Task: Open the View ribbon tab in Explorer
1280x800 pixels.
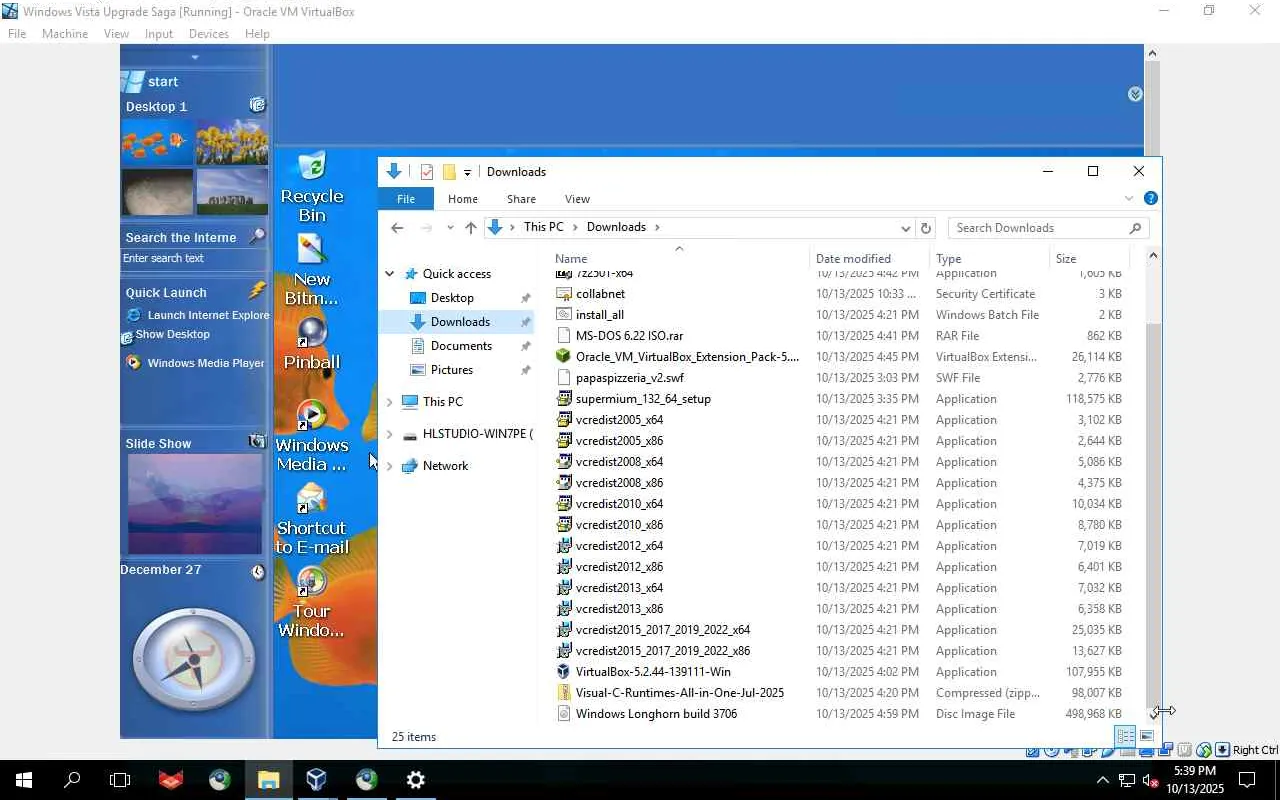Action: click(x=577, y=199)
